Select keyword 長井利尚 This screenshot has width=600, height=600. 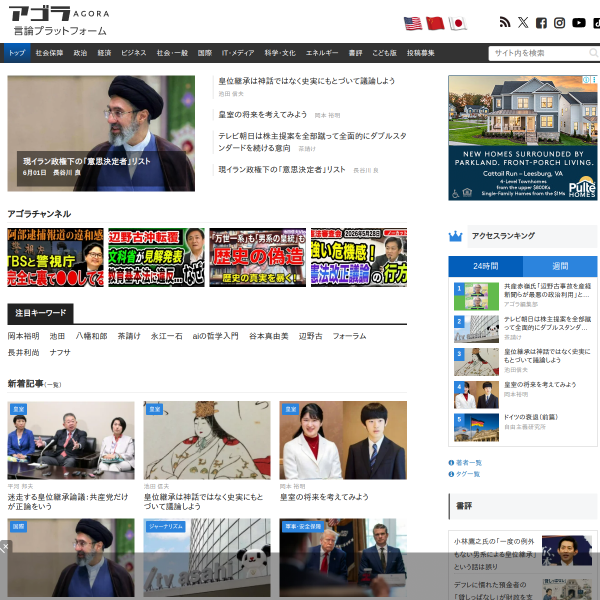(x=23, y=352)
